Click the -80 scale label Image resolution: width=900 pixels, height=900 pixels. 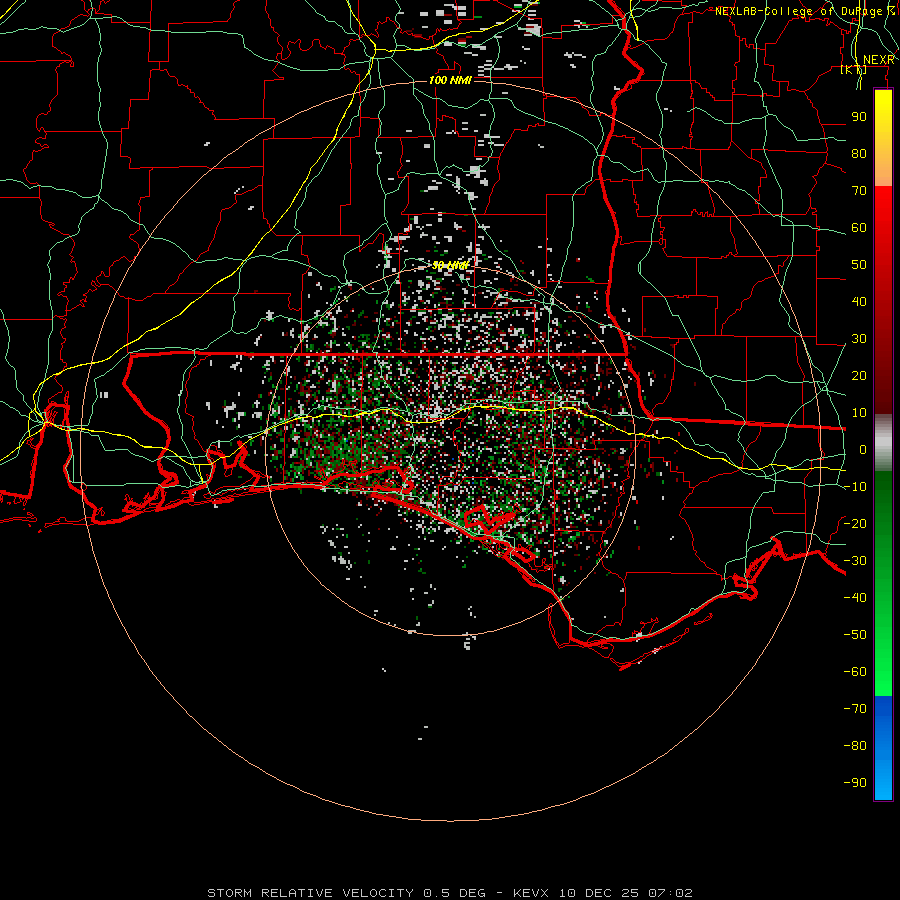tap(855, 746)
